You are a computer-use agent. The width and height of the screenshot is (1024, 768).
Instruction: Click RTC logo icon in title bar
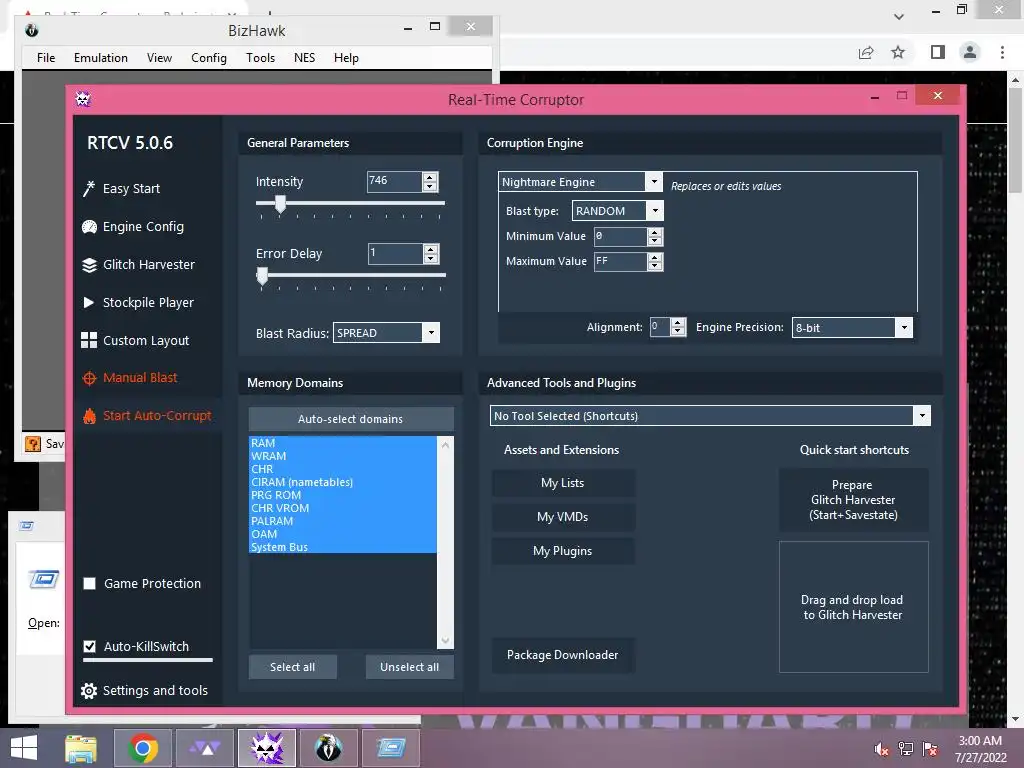coord(83,99)
